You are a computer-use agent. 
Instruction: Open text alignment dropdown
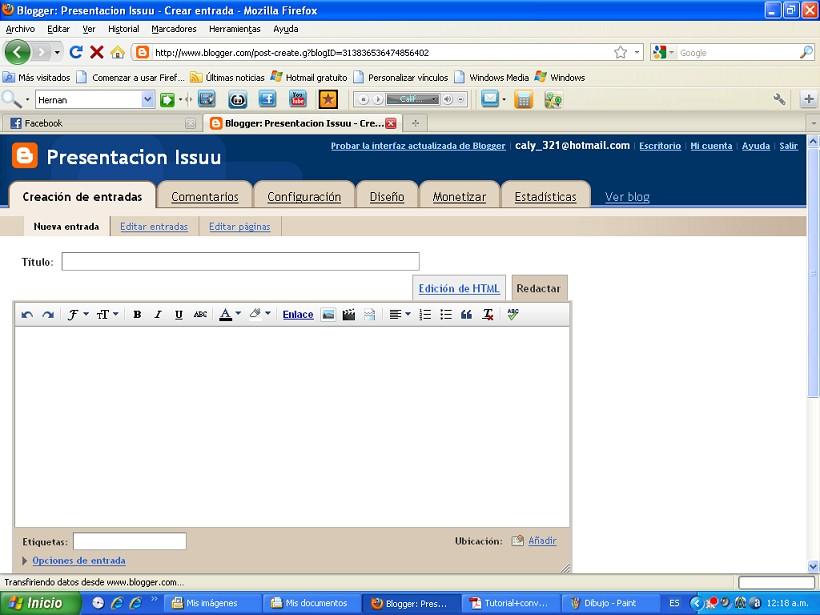tap(400, 314)
